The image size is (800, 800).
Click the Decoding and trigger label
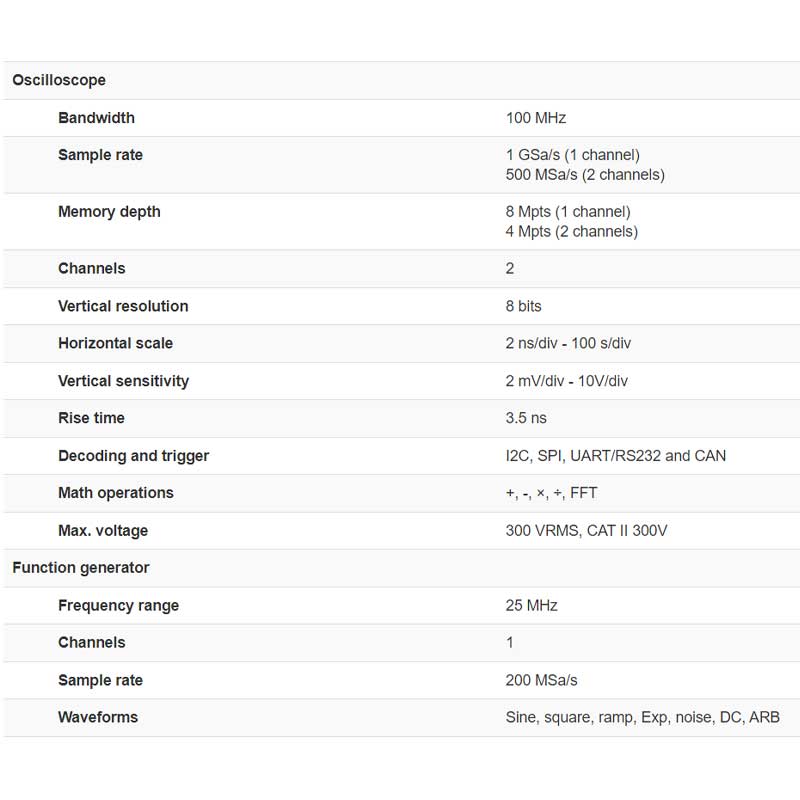[134, 456]
